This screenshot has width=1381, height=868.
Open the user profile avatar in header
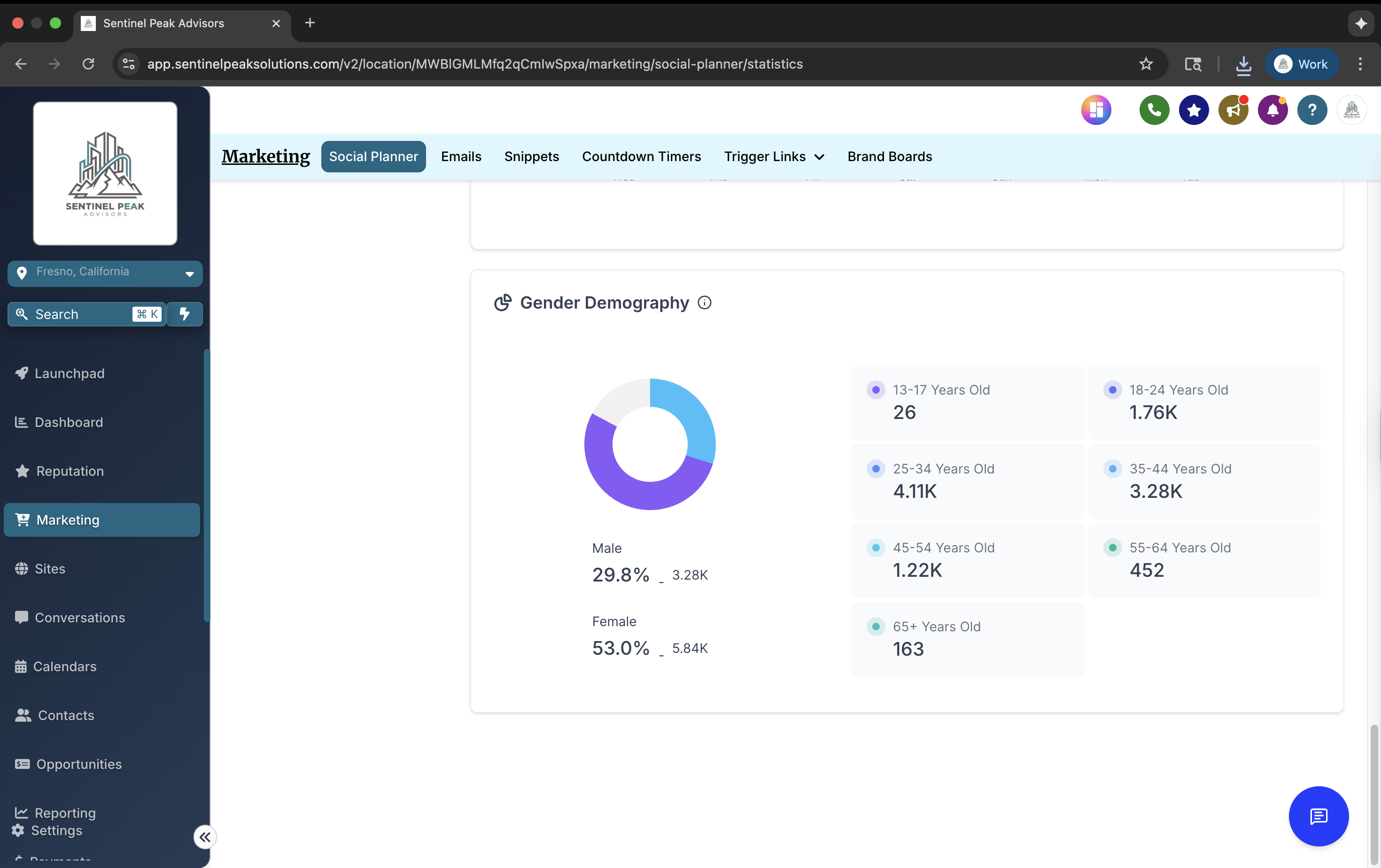[x=1352, y=110]
